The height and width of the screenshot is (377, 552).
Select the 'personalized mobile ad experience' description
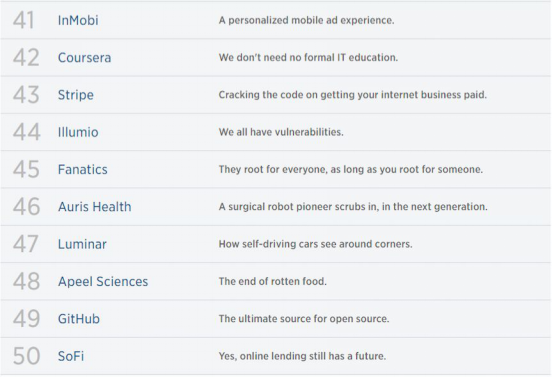click(306, 20)
